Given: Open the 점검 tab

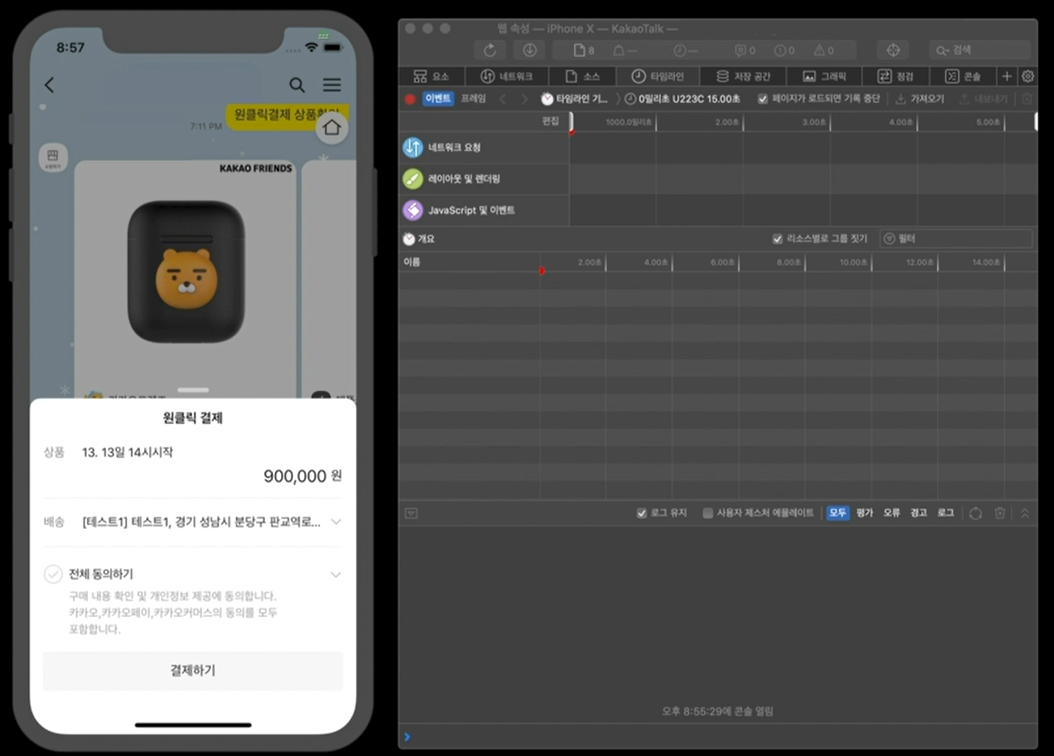Looking at the screenshot, I should (896, 77).
